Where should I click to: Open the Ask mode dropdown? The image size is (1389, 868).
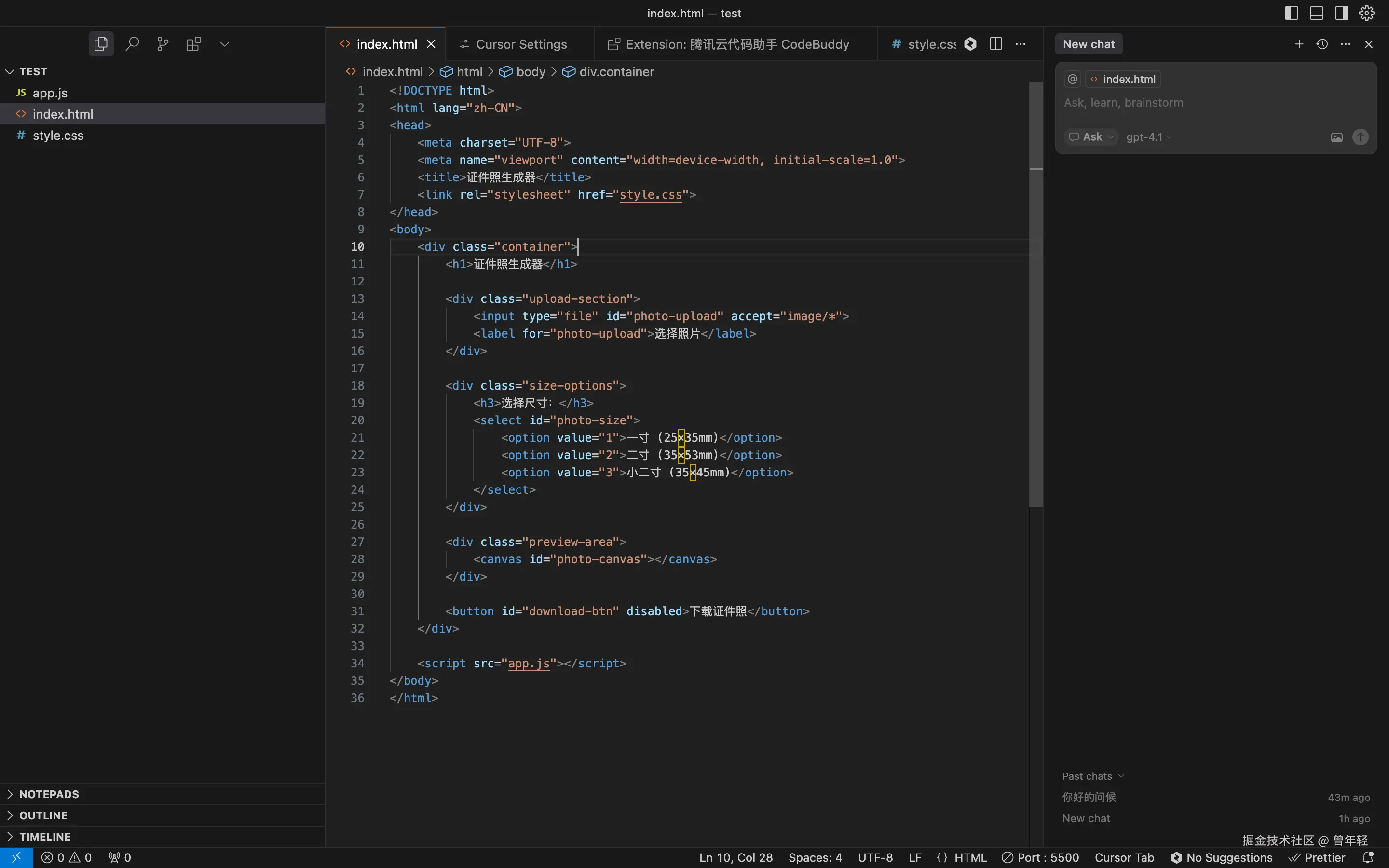pos(1092,137)
